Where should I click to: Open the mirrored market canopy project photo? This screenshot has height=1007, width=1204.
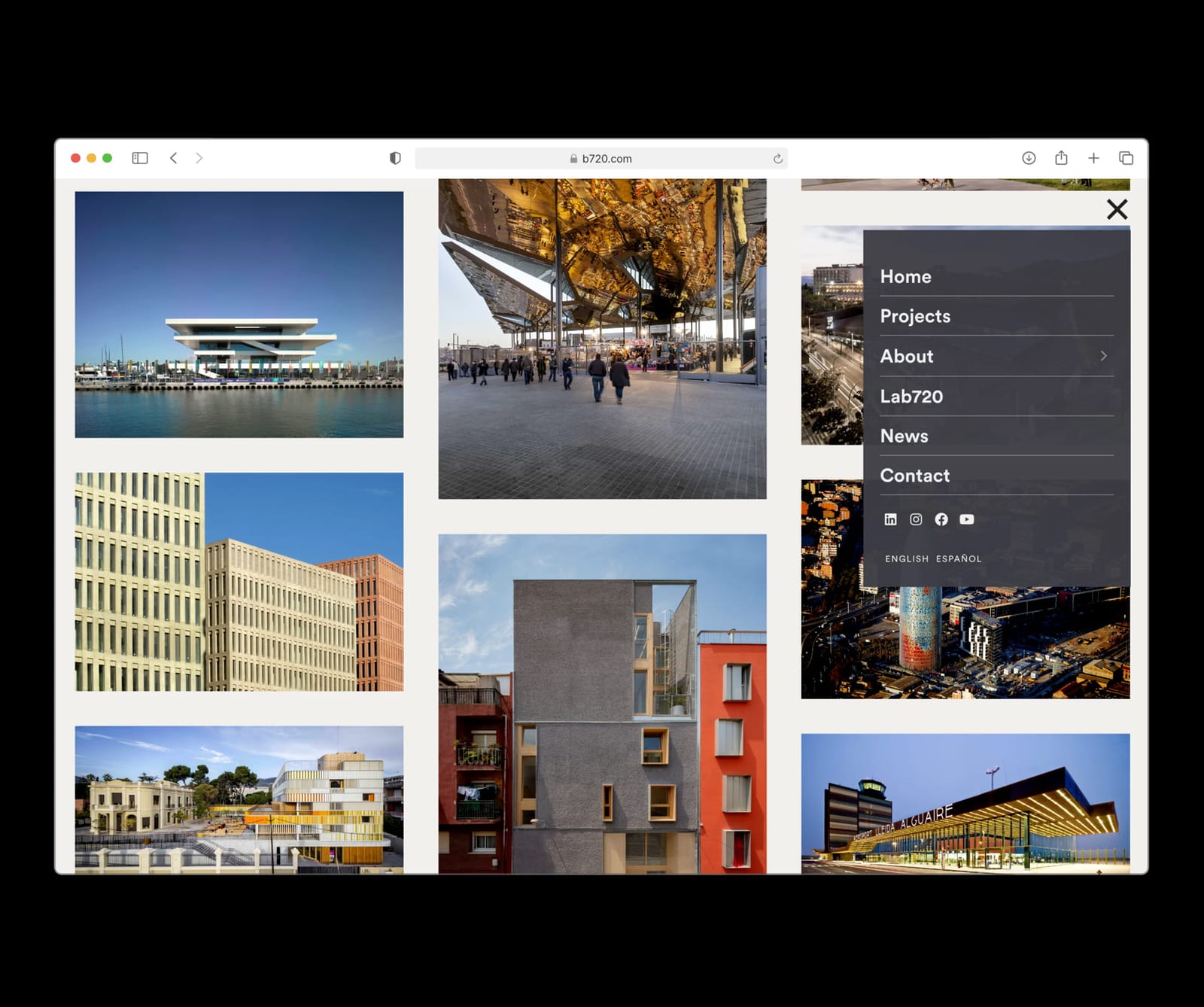pyautogui.click(x=603, y=339)
